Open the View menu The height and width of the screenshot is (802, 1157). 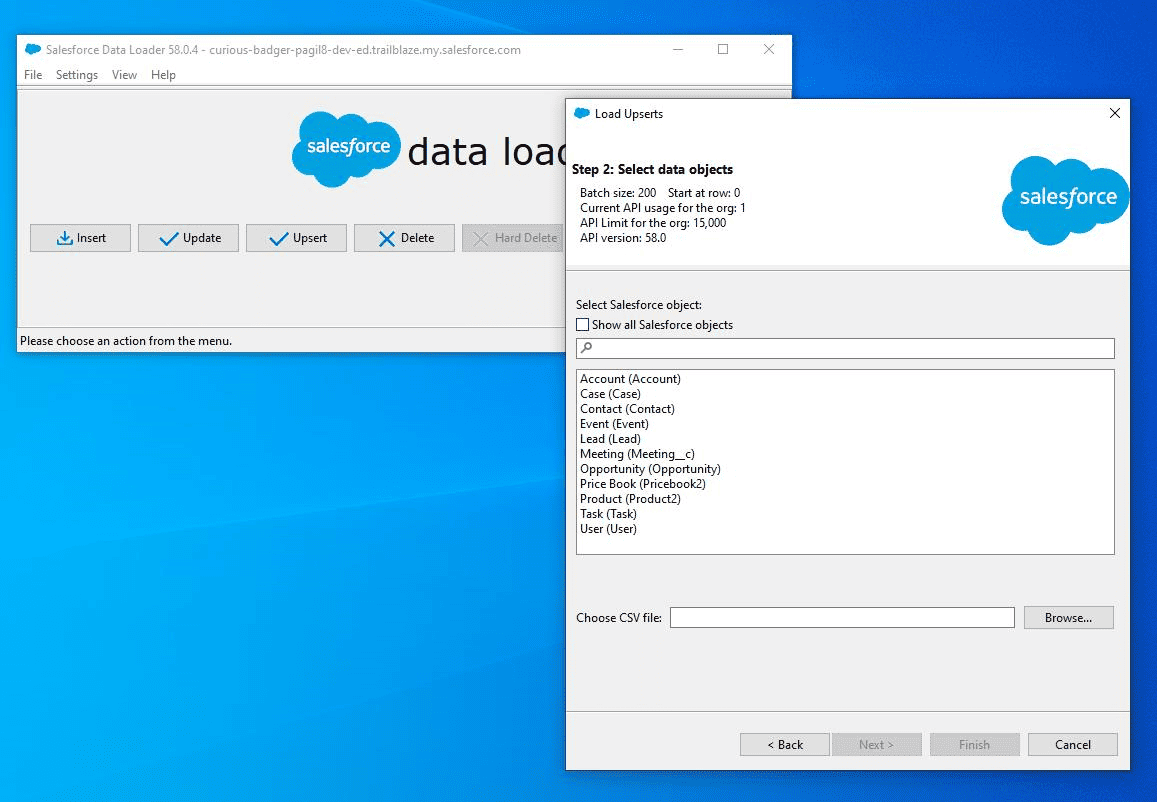[123, 75]
